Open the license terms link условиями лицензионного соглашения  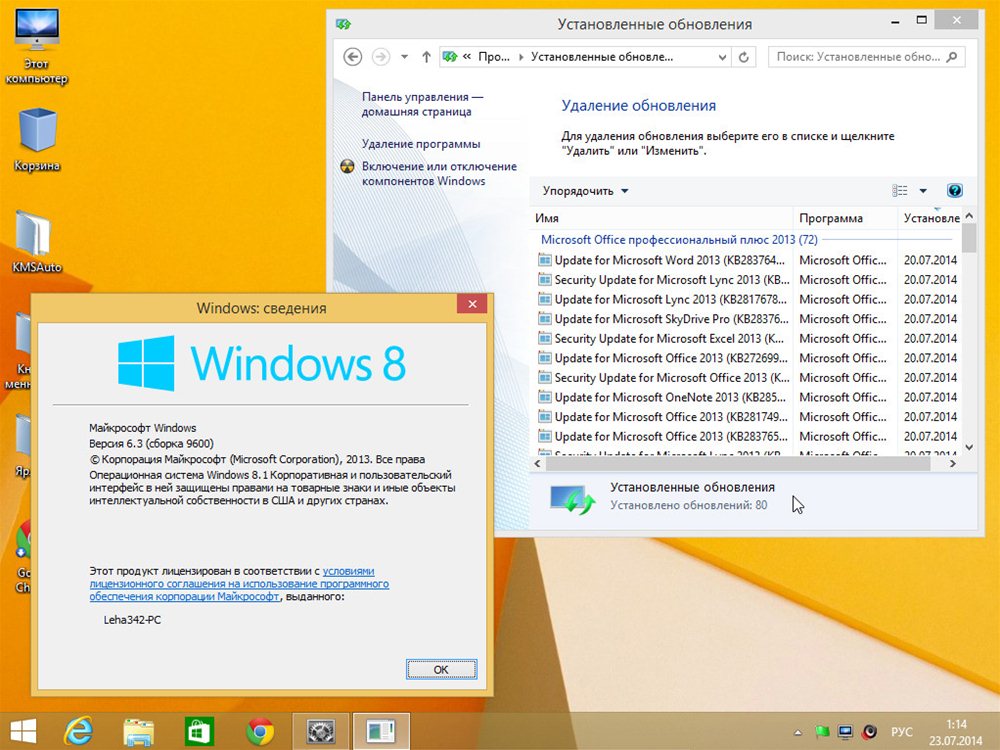click(x=239, y=584)
